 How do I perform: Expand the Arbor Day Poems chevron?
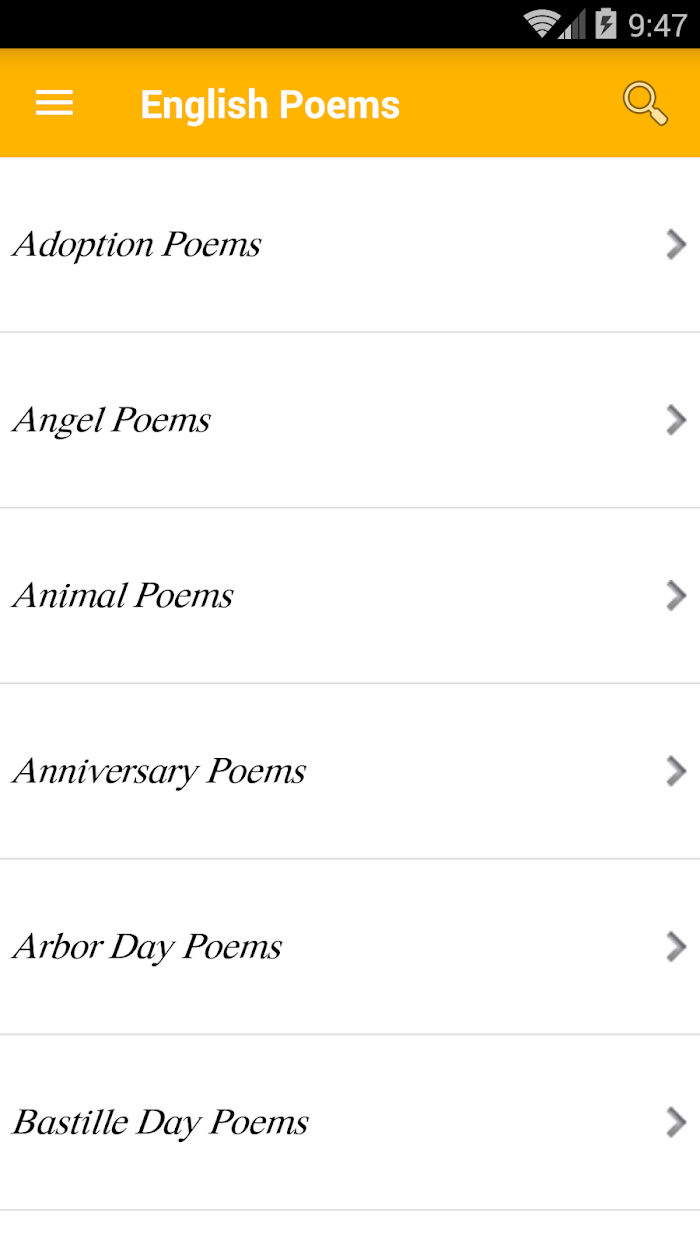coord(677,947)
